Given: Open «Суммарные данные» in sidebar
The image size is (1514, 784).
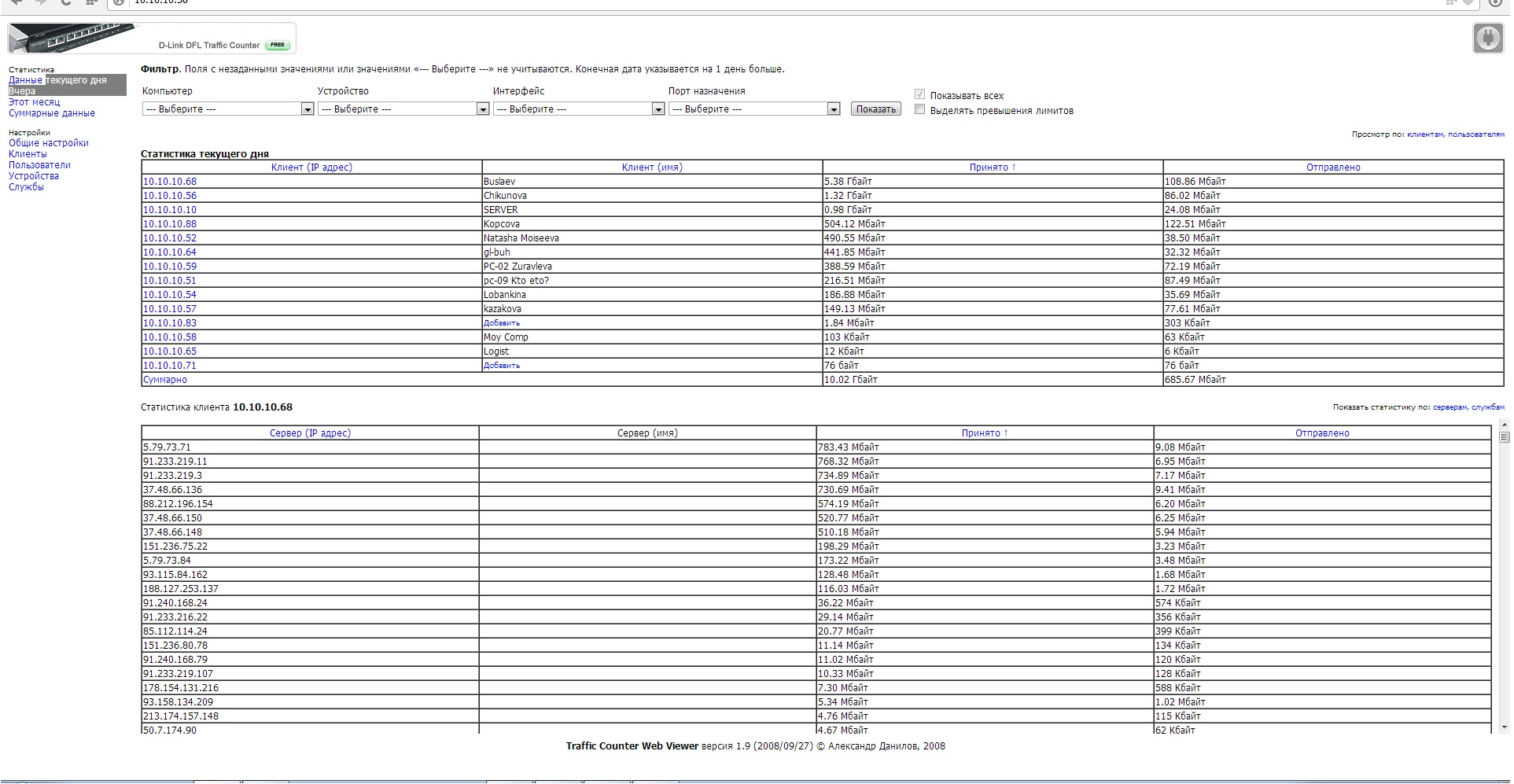Looking at the screenshot, I should click(x=52, y=113).
